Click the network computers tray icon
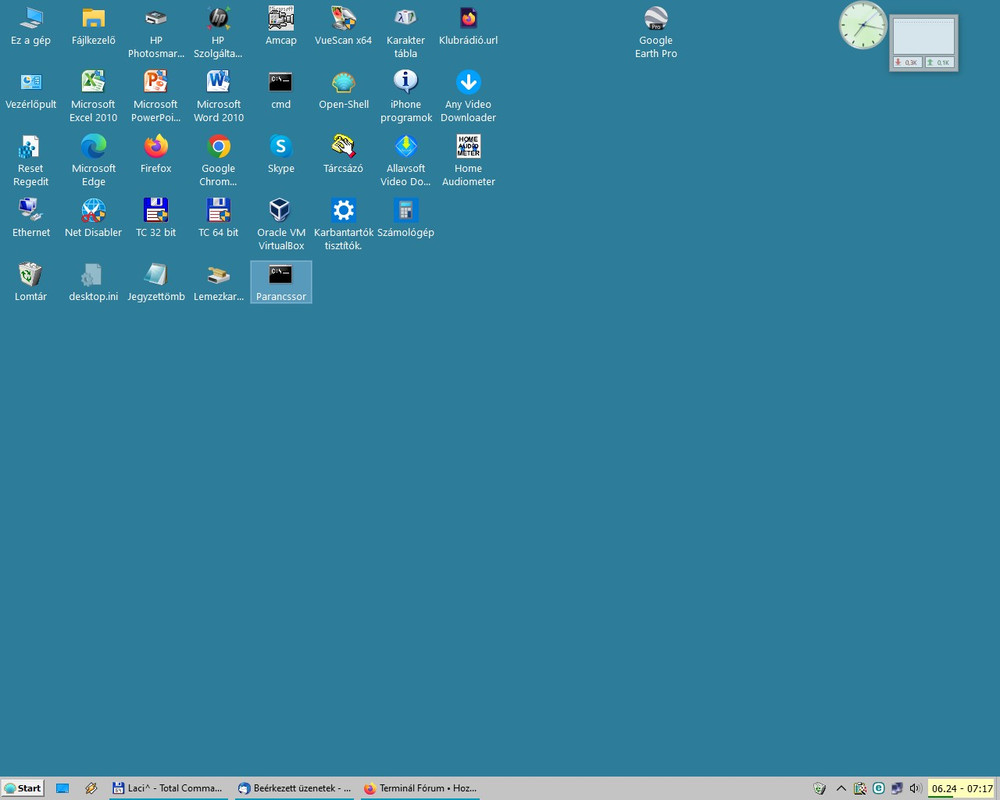 tap(897, 789)
